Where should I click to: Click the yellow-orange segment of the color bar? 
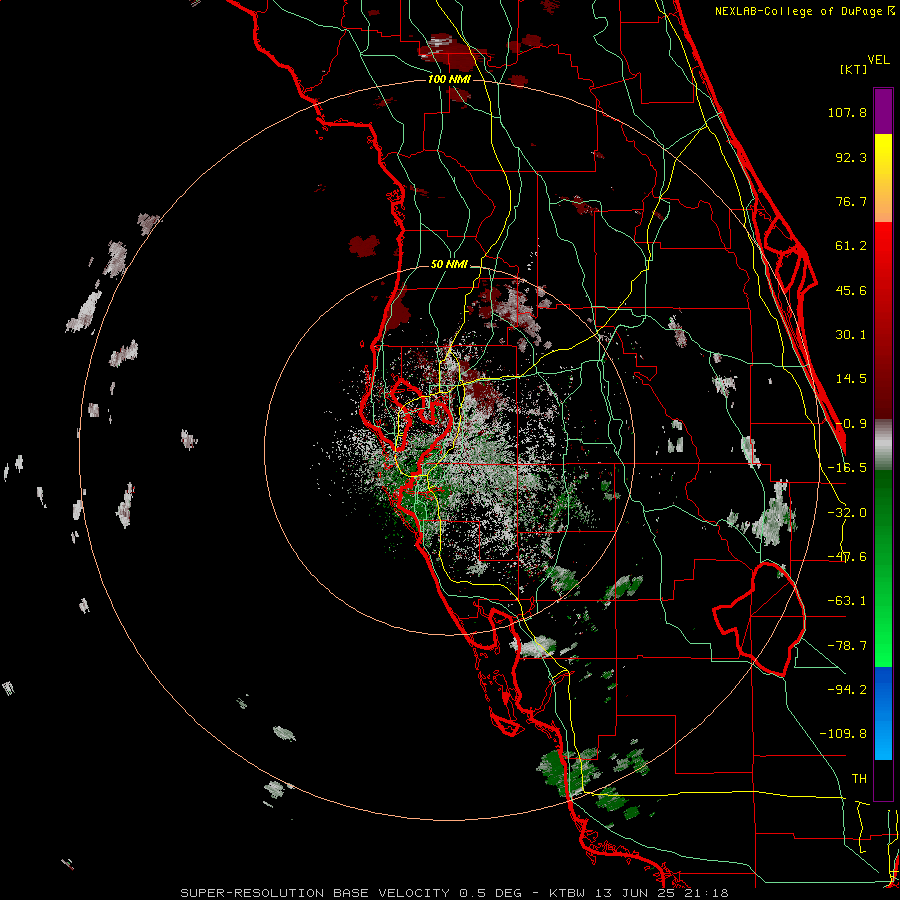pos(883,178)
